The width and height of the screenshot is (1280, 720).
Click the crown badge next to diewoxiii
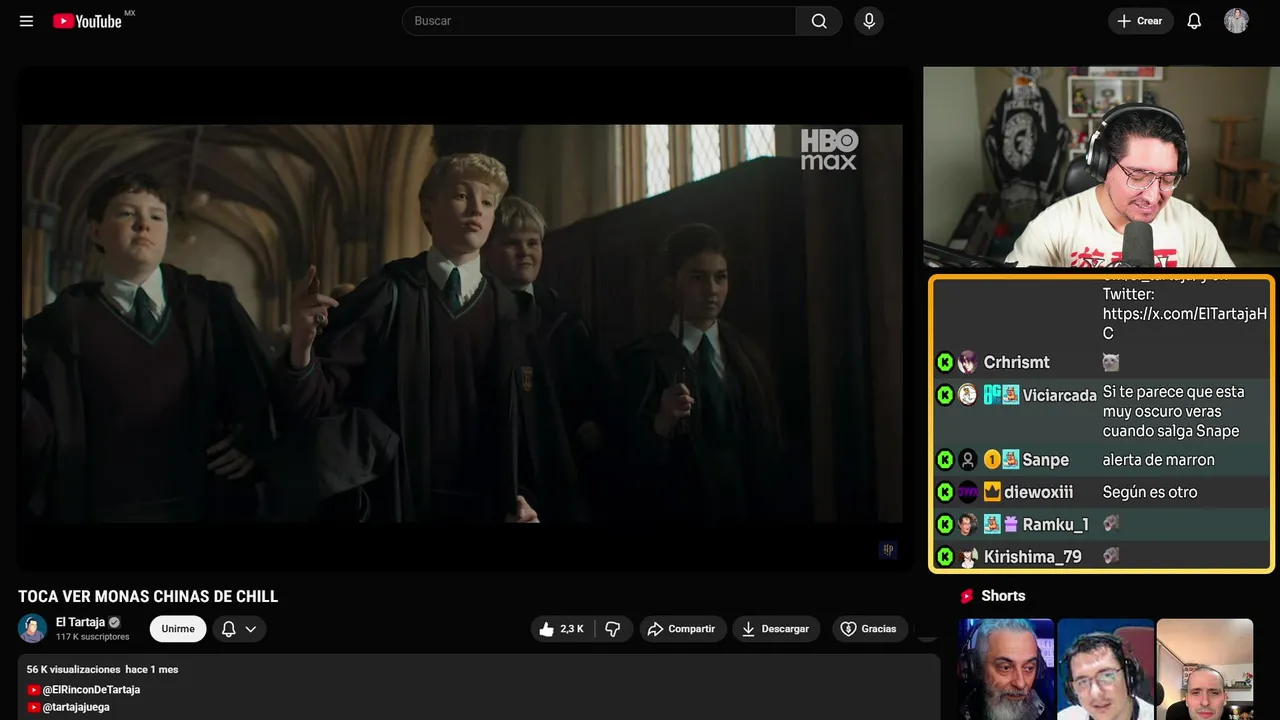click(992, 492)
